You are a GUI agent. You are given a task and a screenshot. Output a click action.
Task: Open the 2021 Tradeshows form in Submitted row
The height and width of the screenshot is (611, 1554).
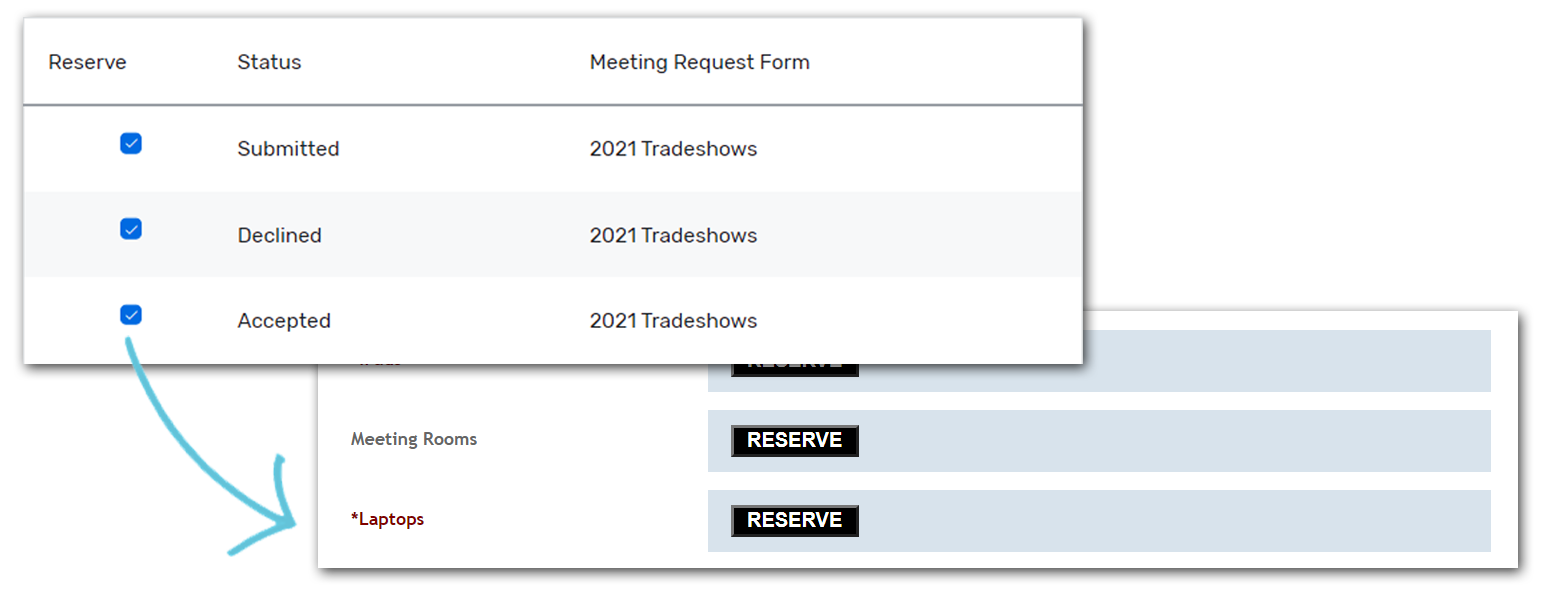pos(673,148)
